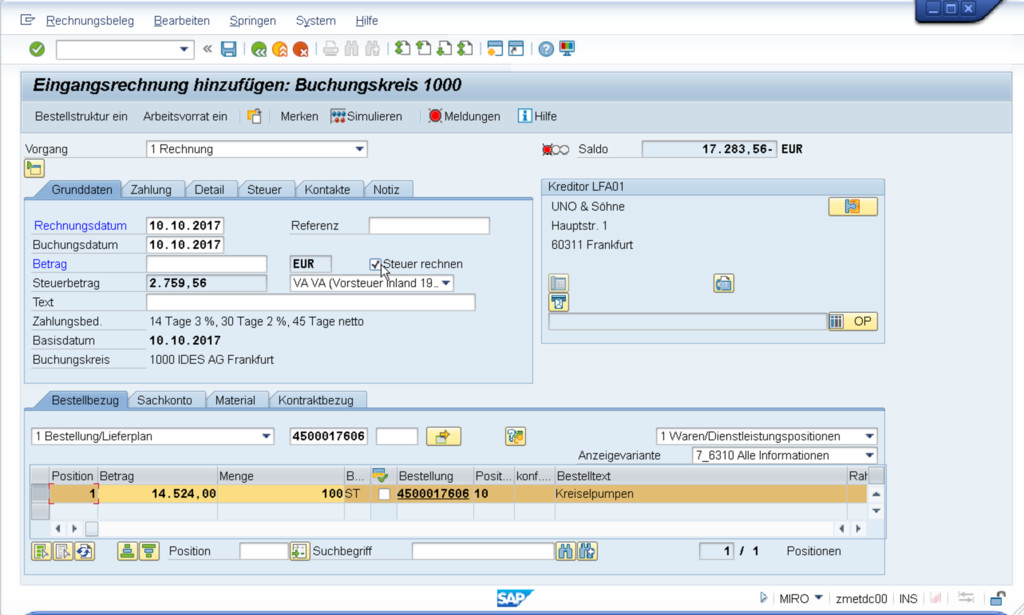The height and width of the screenshot is (615, 1024).
Task: Open the question mark help icon
Action: click(546, 49)
